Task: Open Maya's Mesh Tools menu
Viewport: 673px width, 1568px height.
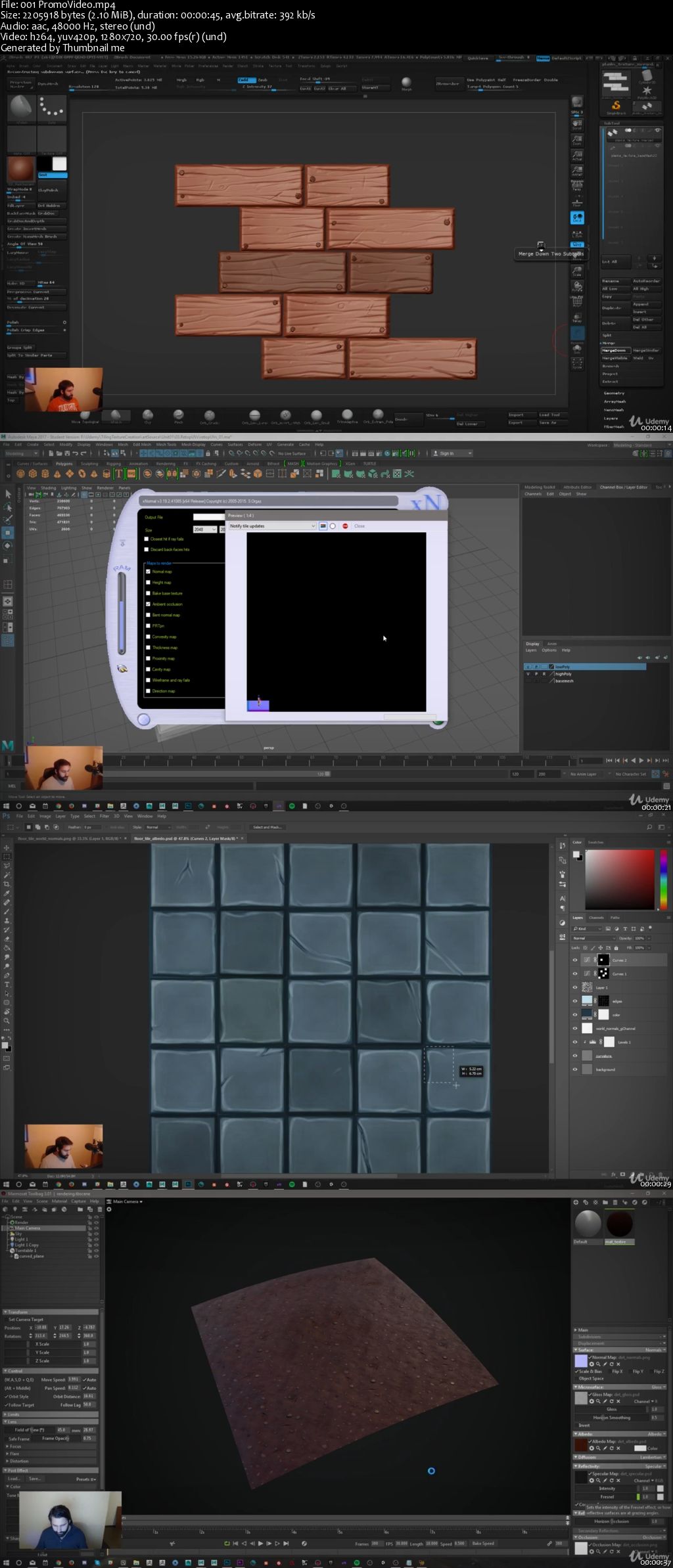Action: coord(167,445)
